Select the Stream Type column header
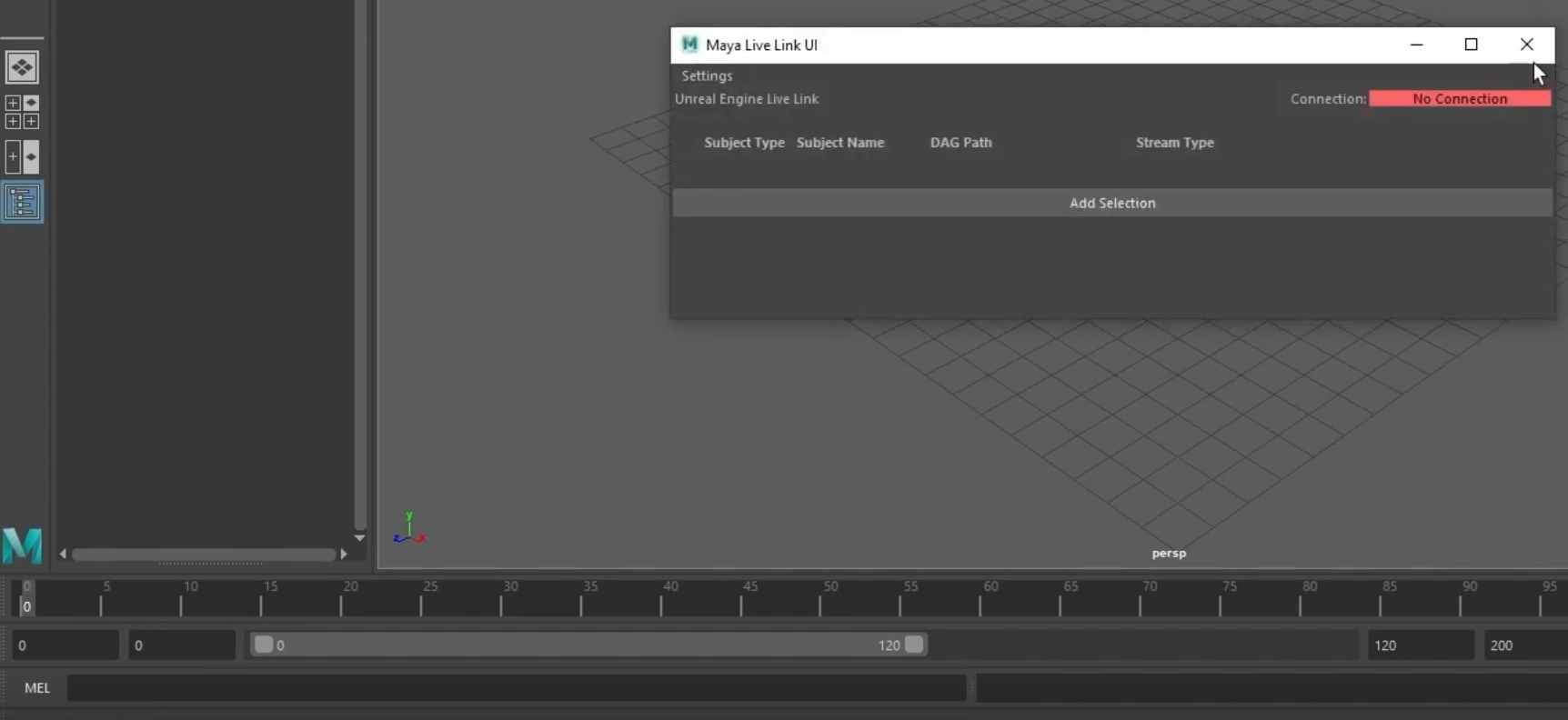Image resolution: width=1568 pixels, height=720 pixels. [x=1175, y=143]
